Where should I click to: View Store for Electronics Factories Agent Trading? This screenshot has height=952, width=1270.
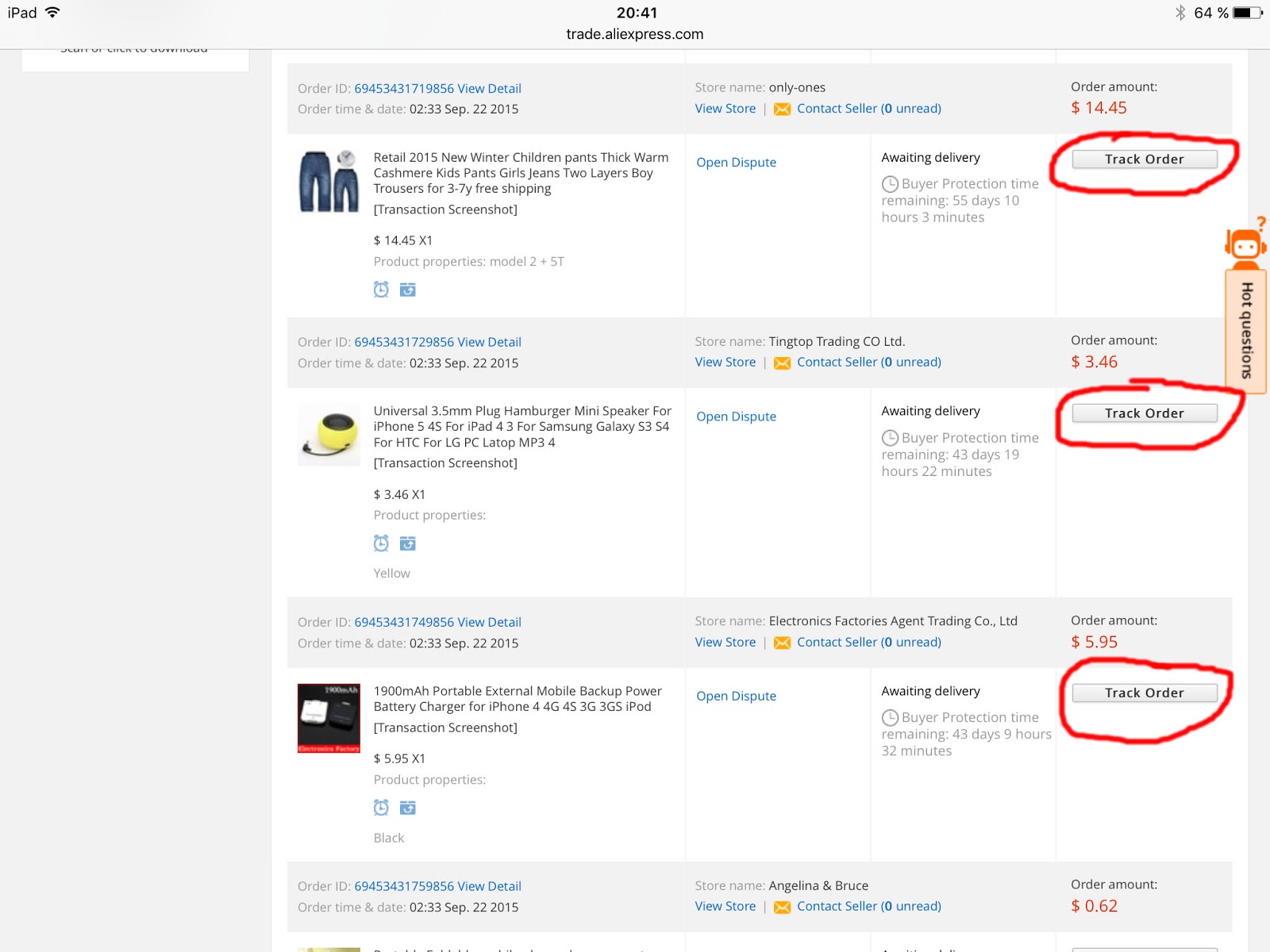point(725,643)
